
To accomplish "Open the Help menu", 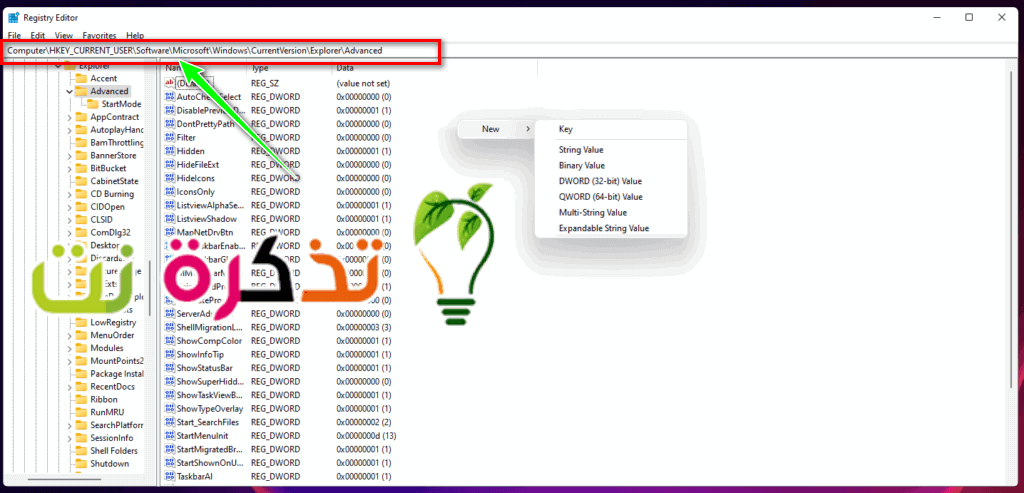I will point(135,35).
